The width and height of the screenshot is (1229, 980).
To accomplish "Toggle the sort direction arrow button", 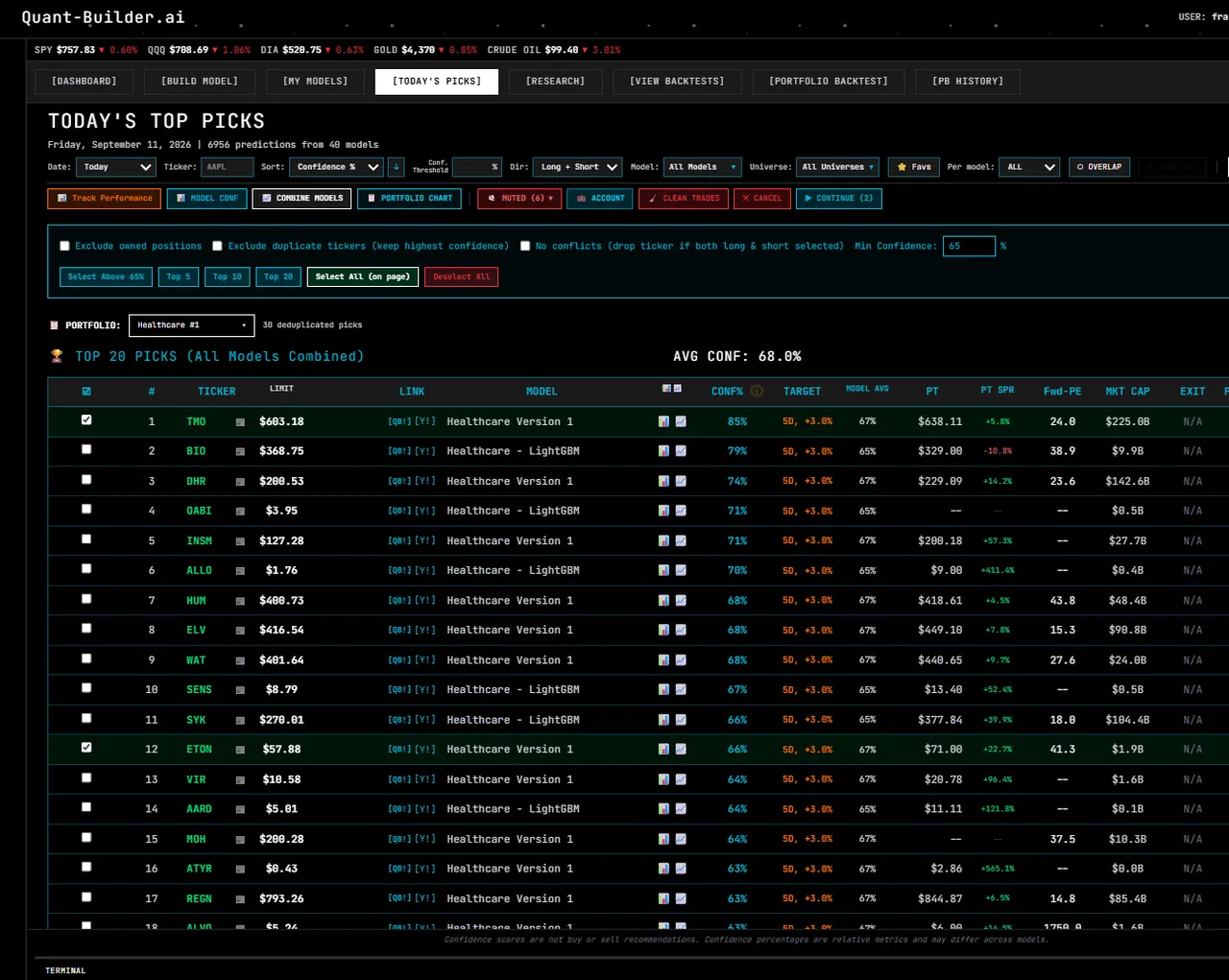I will (396, 167).
